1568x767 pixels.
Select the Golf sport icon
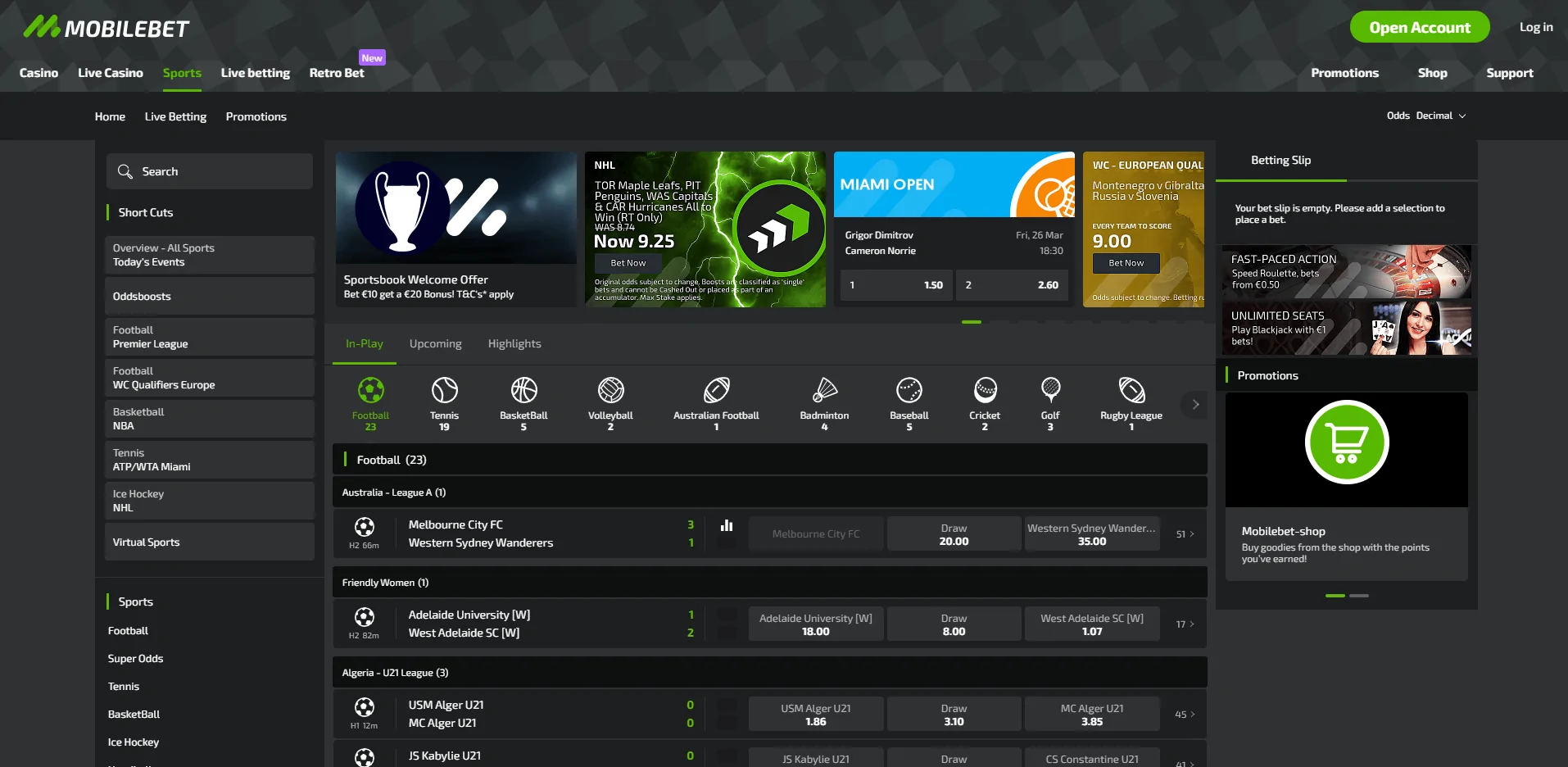click(x=1050, y=390)
